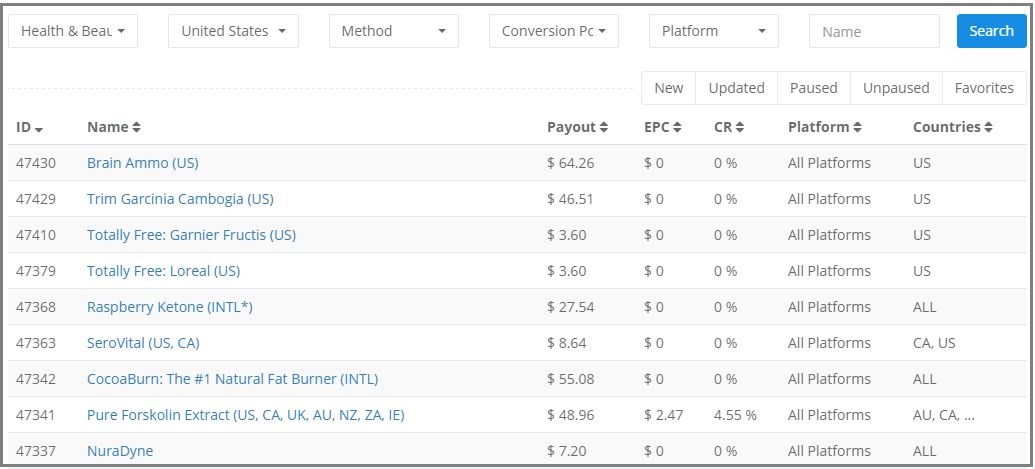Sort table by EPC column
The width and height of the screenshot is (1035, 469).
click(663, 127)
